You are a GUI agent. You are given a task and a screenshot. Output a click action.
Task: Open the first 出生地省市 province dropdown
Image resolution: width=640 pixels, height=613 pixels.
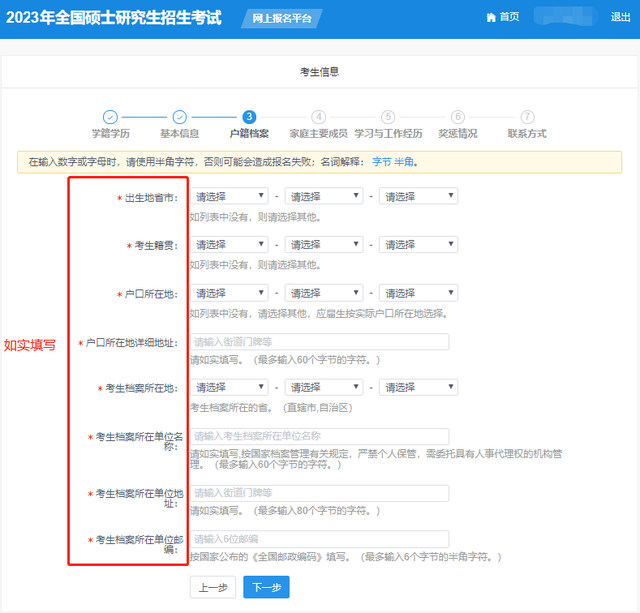pyautogui.click(x=229, y=196)
